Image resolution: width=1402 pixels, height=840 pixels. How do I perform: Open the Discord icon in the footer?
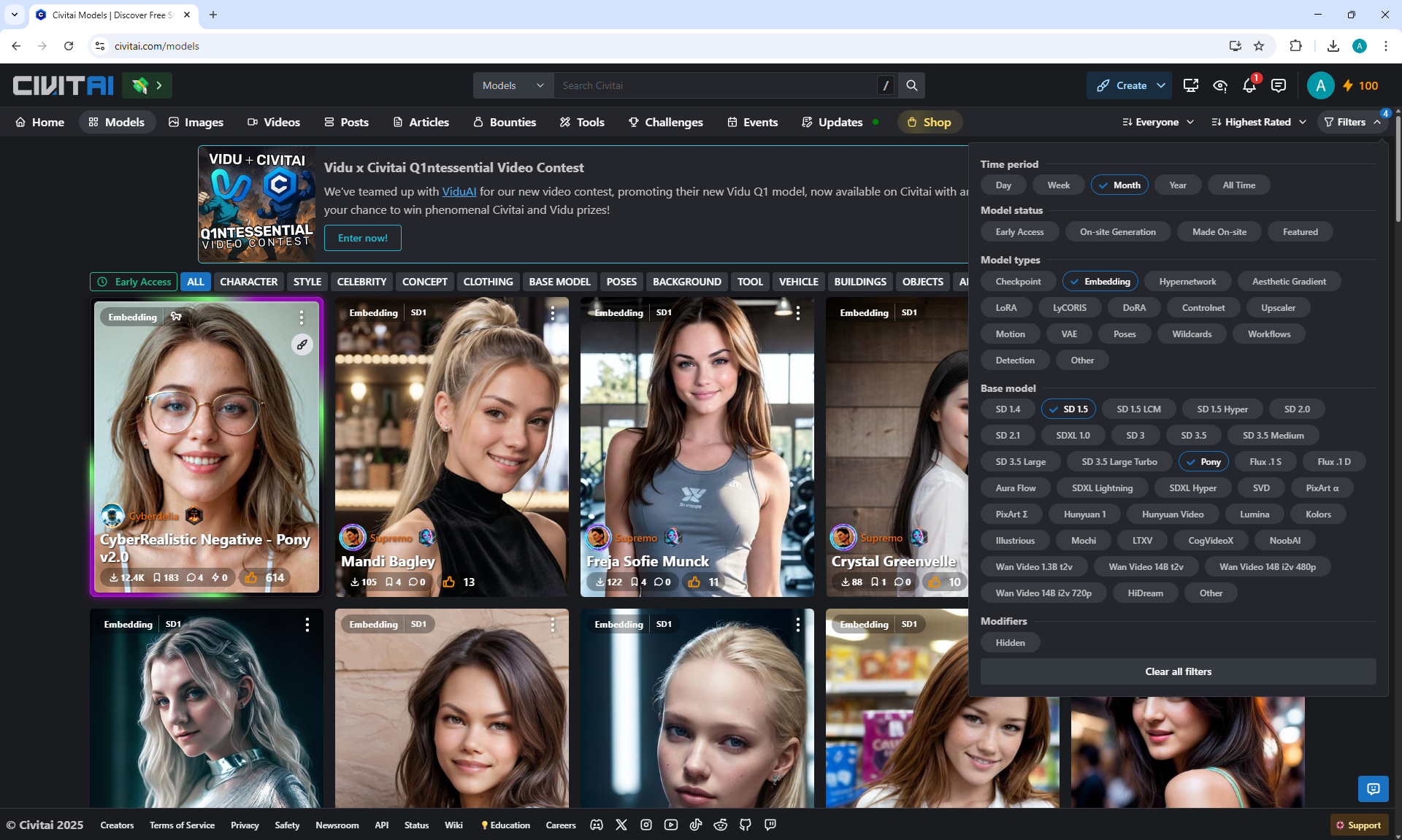pyautogui.click(x=597, y=825)
